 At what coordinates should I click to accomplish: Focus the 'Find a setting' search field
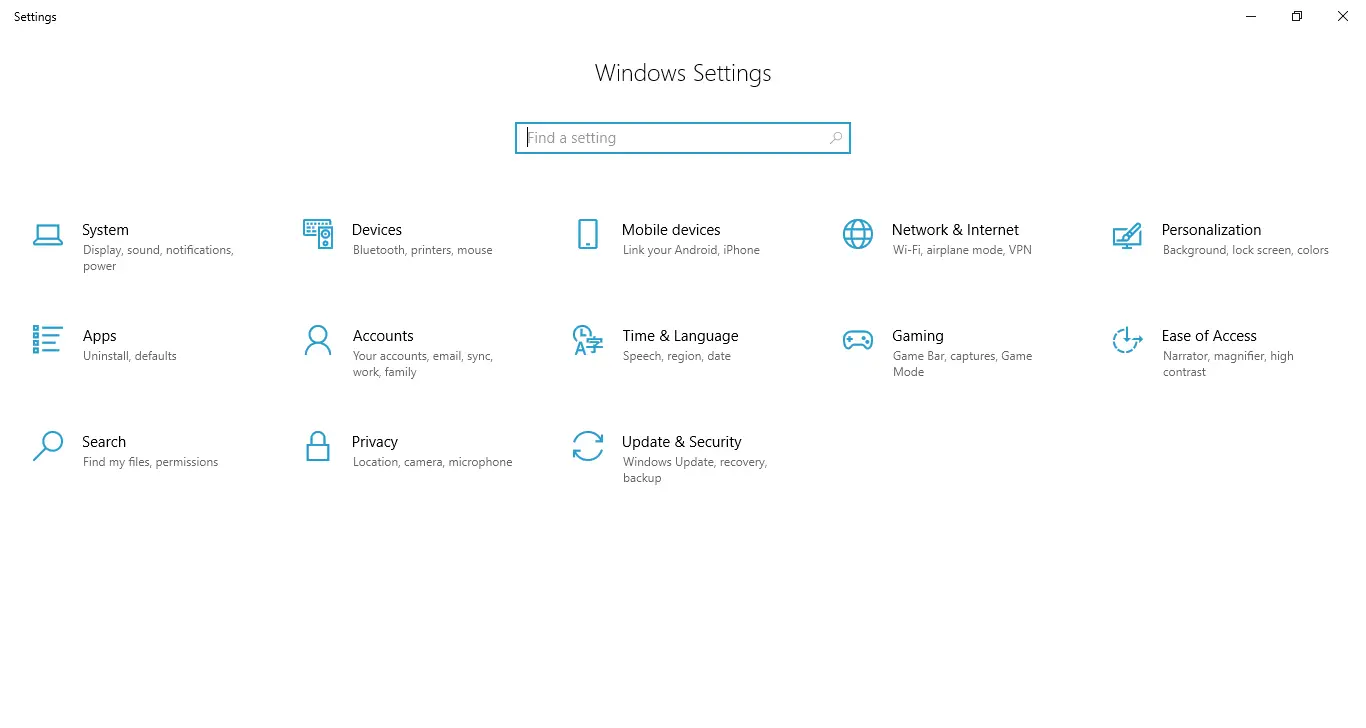683,138
